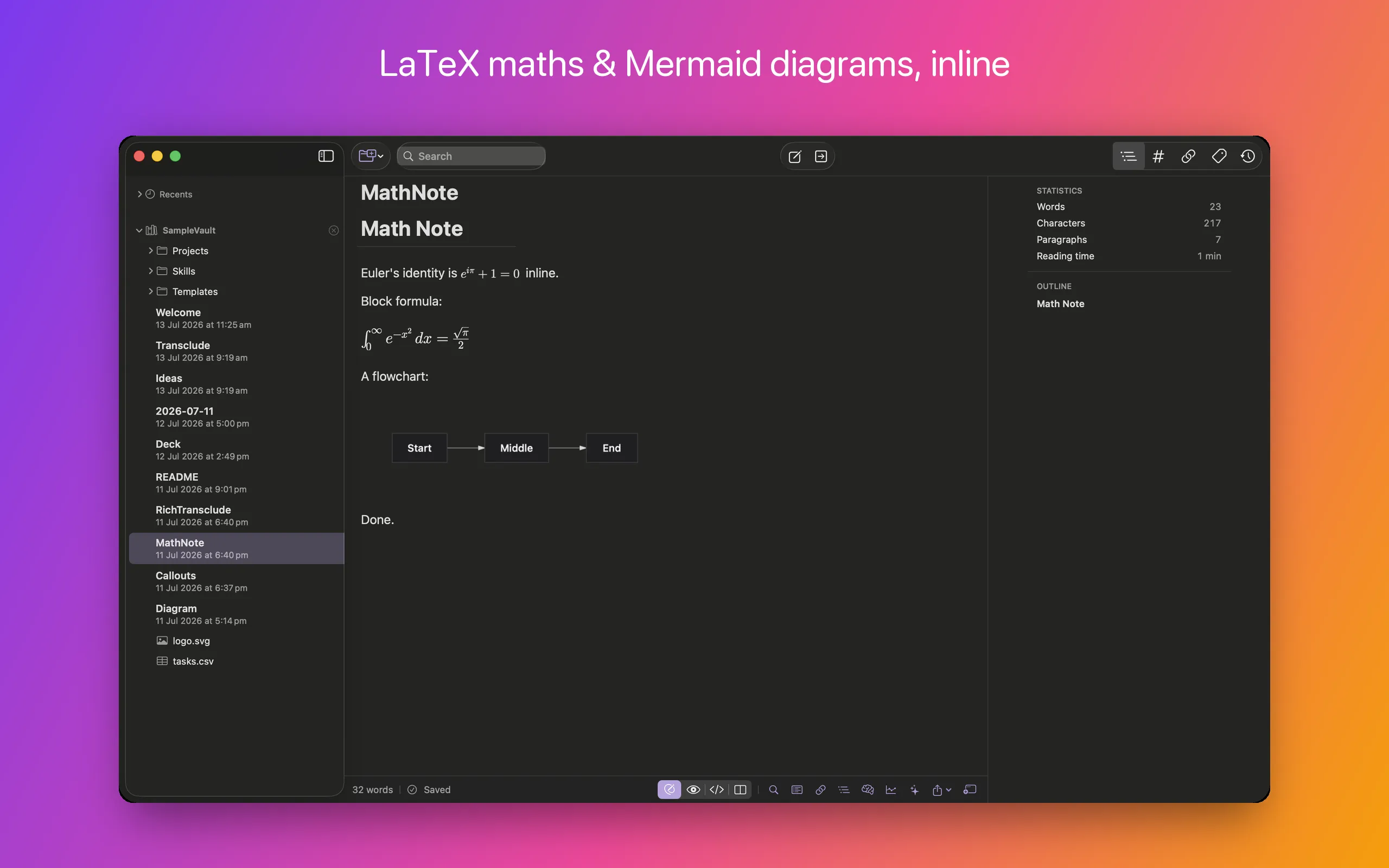Click the Saved status indicator
The image size is (1389, 868).
429,790
